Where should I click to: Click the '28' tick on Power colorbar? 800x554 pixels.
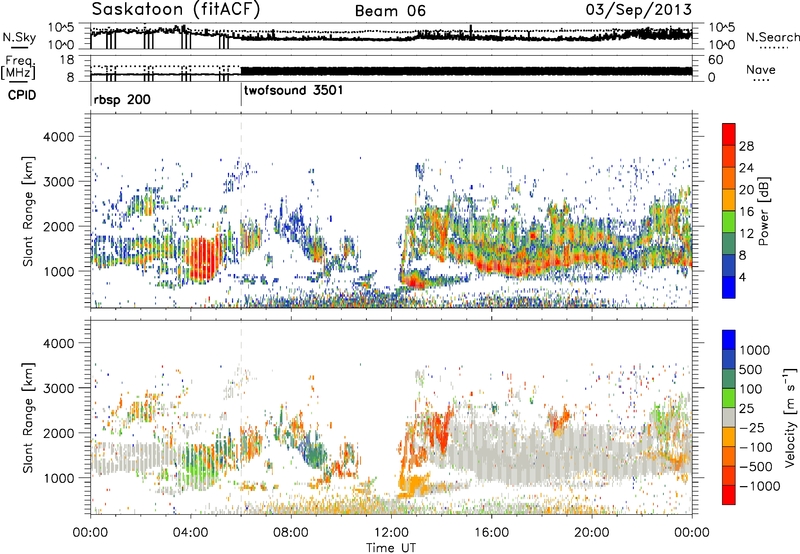coord(746,146)
